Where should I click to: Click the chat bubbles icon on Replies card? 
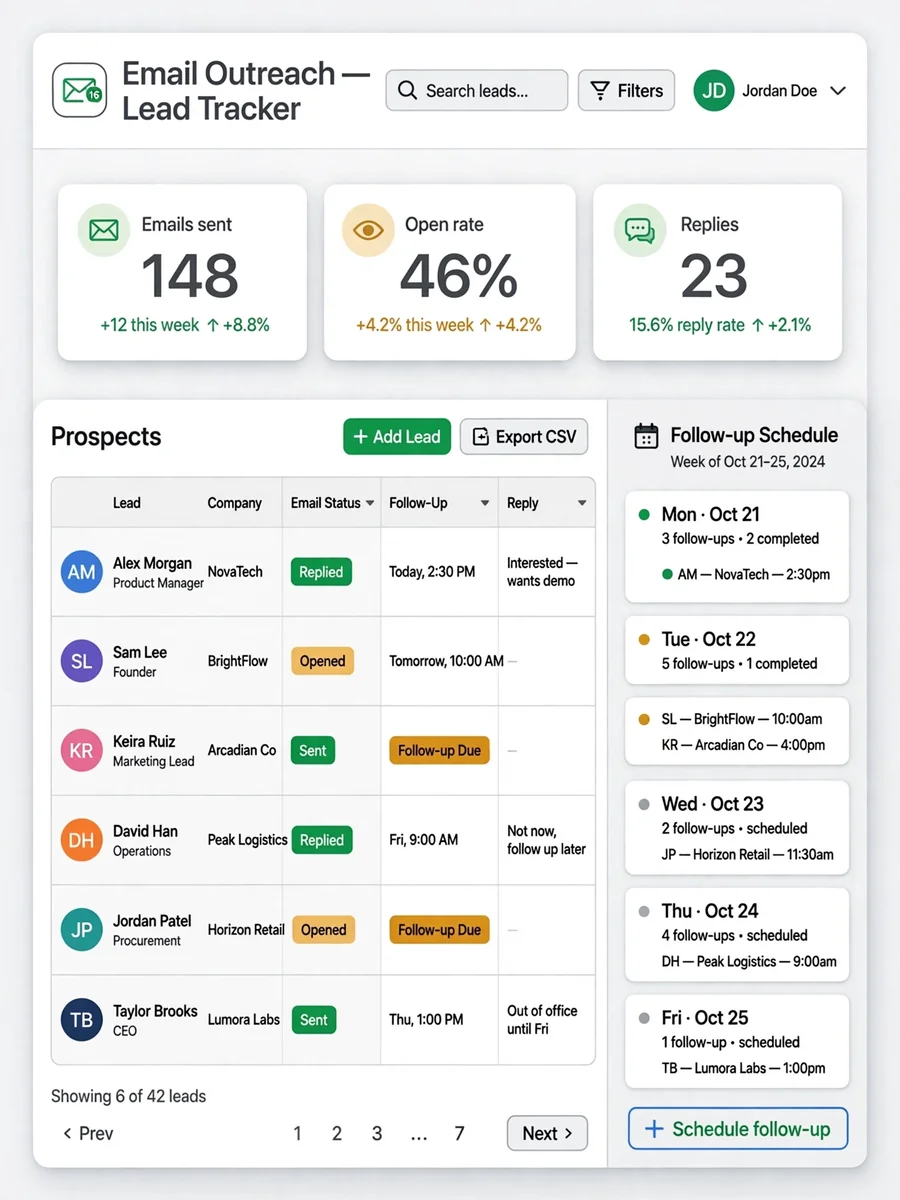(x=639, y=230)
